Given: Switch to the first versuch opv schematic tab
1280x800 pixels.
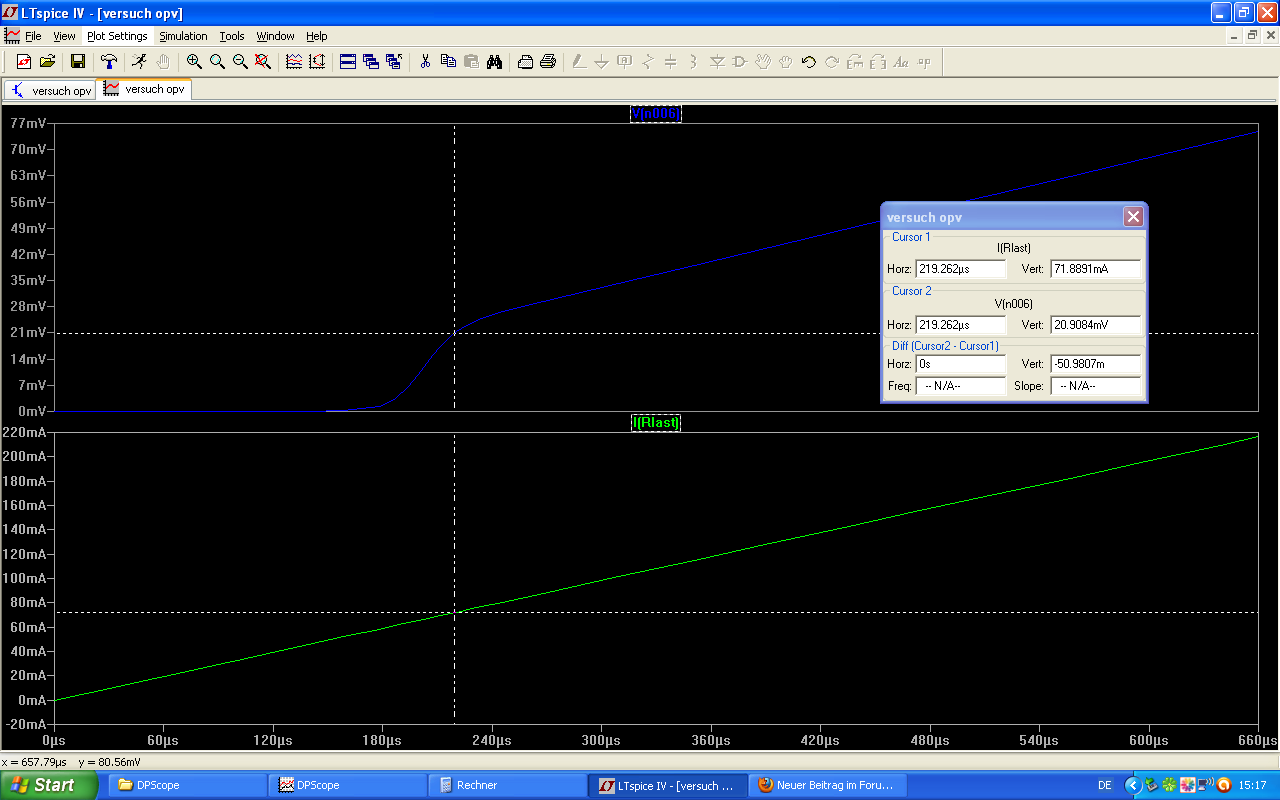Looking at the screenshot, I should click(50, 90).
